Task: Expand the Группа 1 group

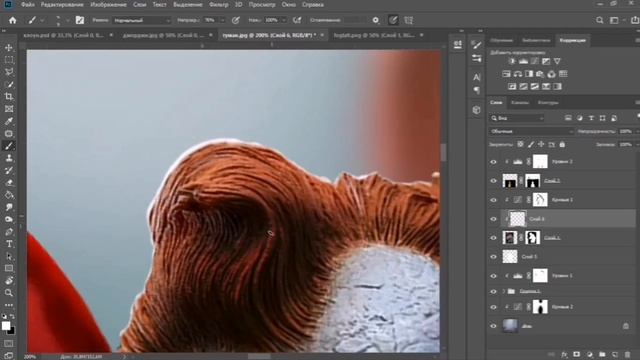Action: (503, 291)
